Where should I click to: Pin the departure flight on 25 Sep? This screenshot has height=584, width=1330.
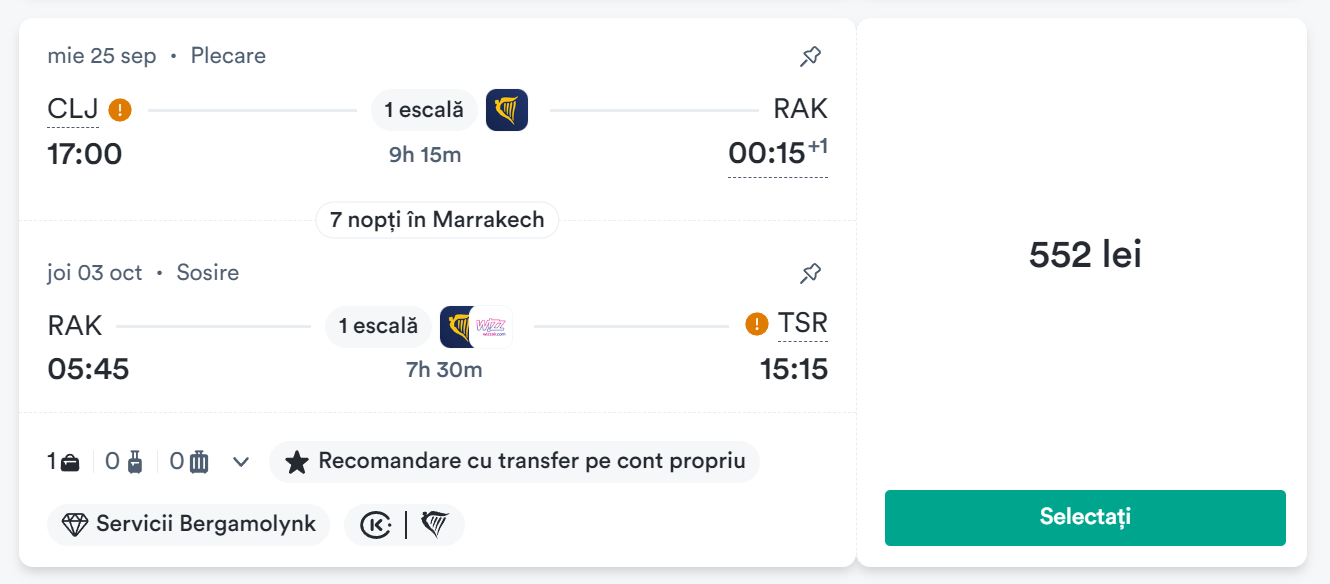pyautogui.click(x=811, y=57)
